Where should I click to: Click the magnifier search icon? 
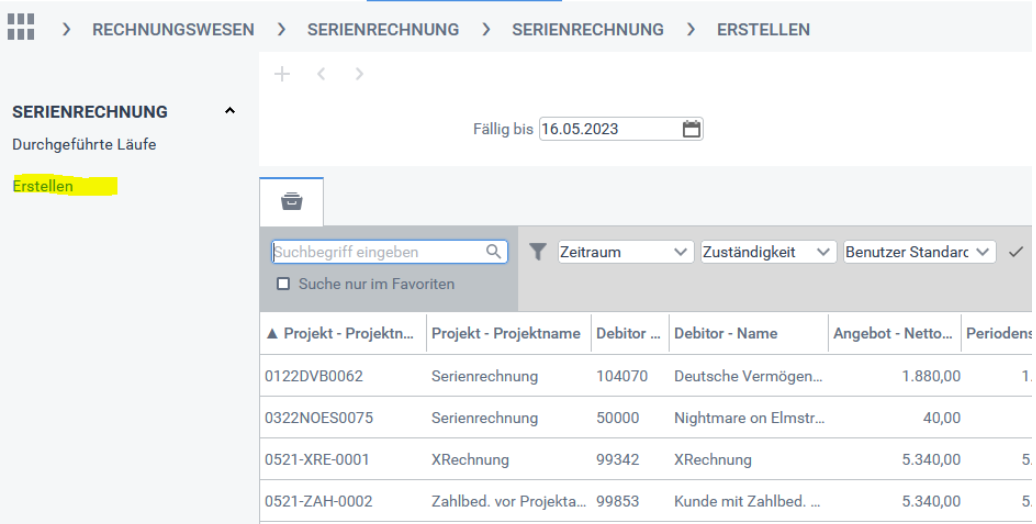click(x=494, y=252)
